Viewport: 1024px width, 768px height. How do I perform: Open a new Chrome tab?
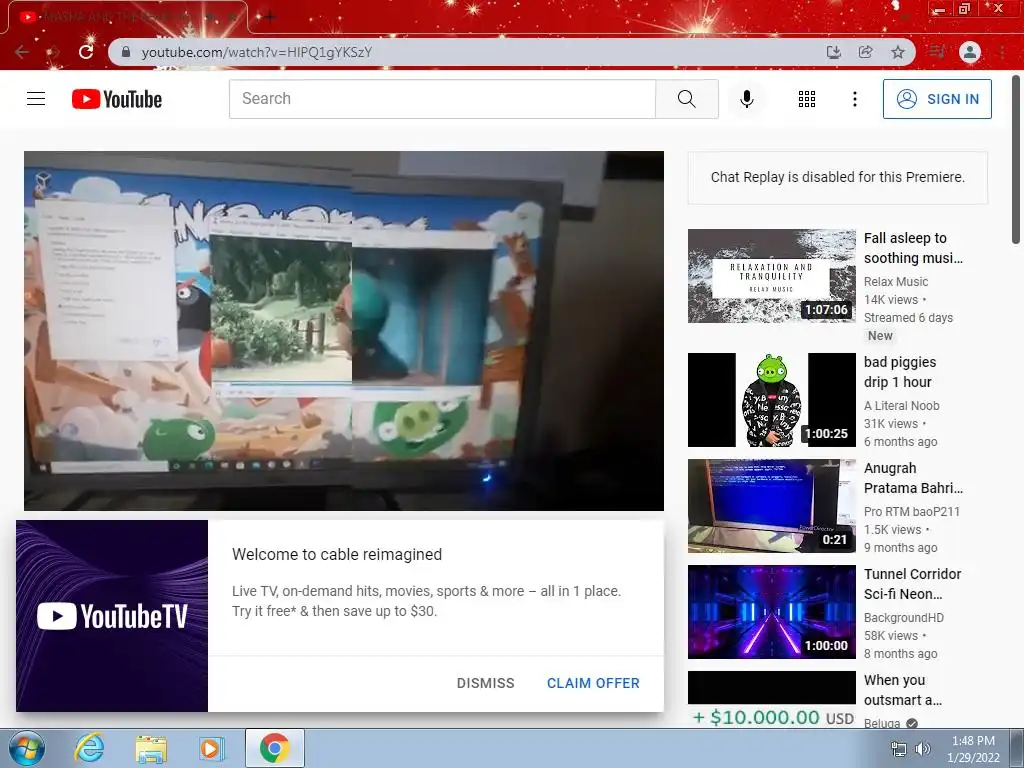tap(270, 17)
